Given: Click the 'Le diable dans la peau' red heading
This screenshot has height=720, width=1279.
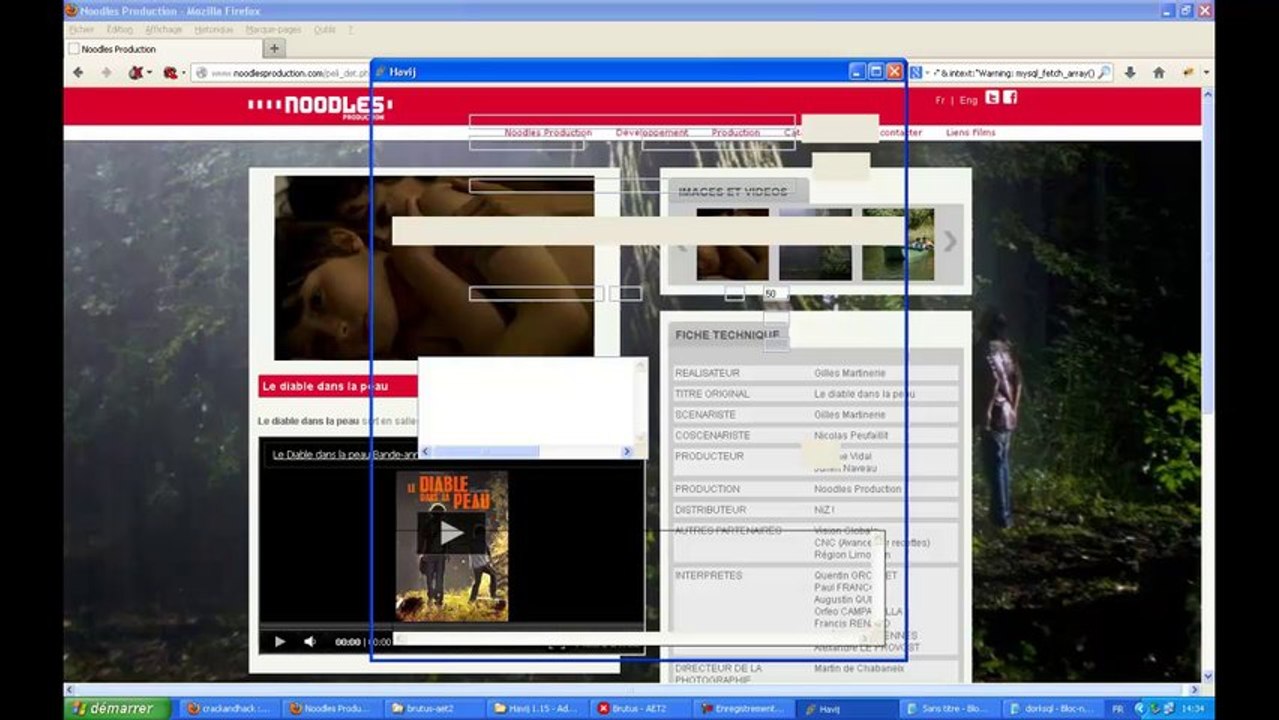Looking at the screenshot, I should point(324,386).
